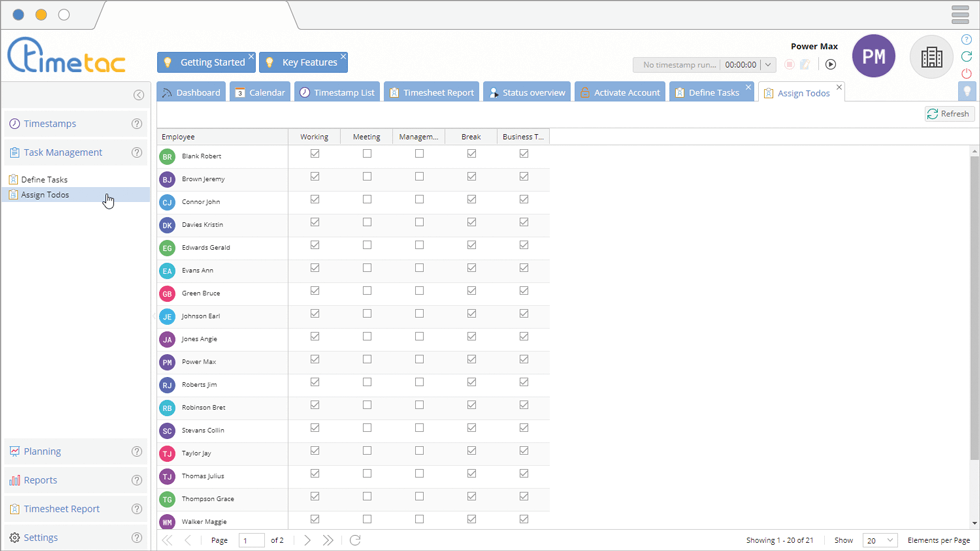Image resolution: width=980 pixels, height=551 pixels.
Task: Stop the running timestamp red icon
Action: coord(789,64)
